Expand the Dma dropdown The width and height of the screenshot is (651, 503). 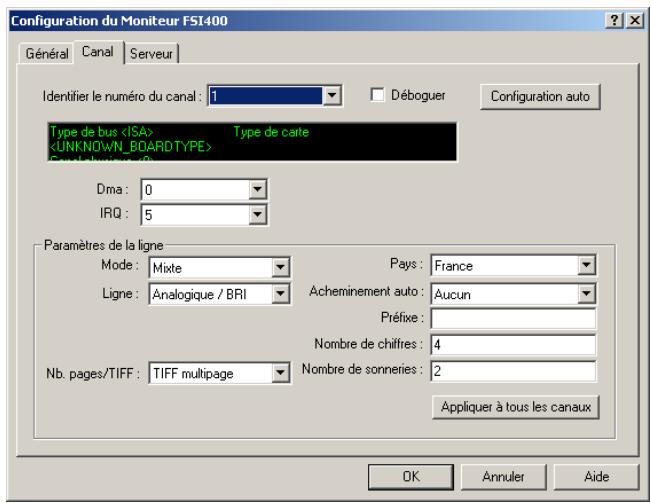click(x=257, y=190)
